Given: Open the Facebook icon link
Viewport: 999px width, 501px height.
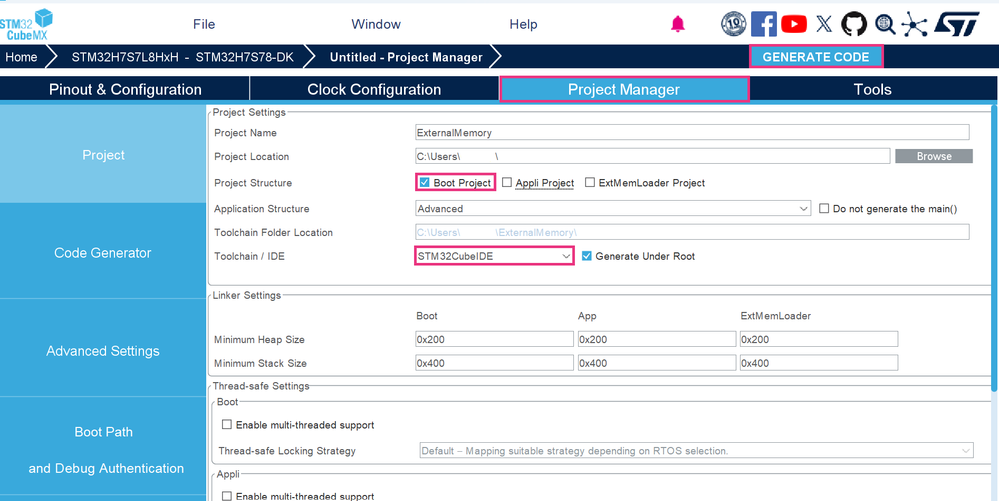Looking at the screenshot, I should tap(763, 24).
